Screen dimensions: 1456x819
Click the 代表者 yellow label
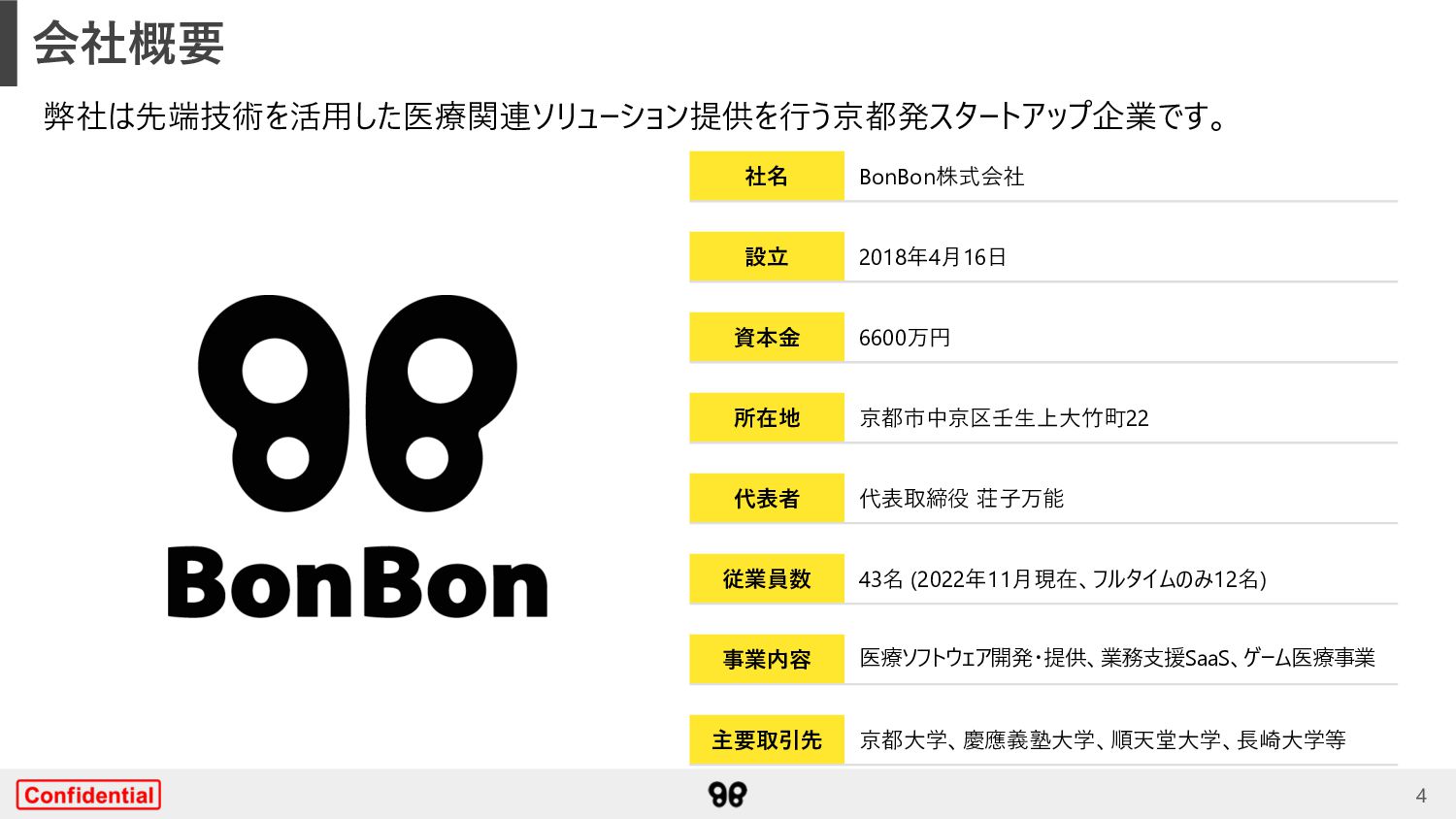pos(767,499)
